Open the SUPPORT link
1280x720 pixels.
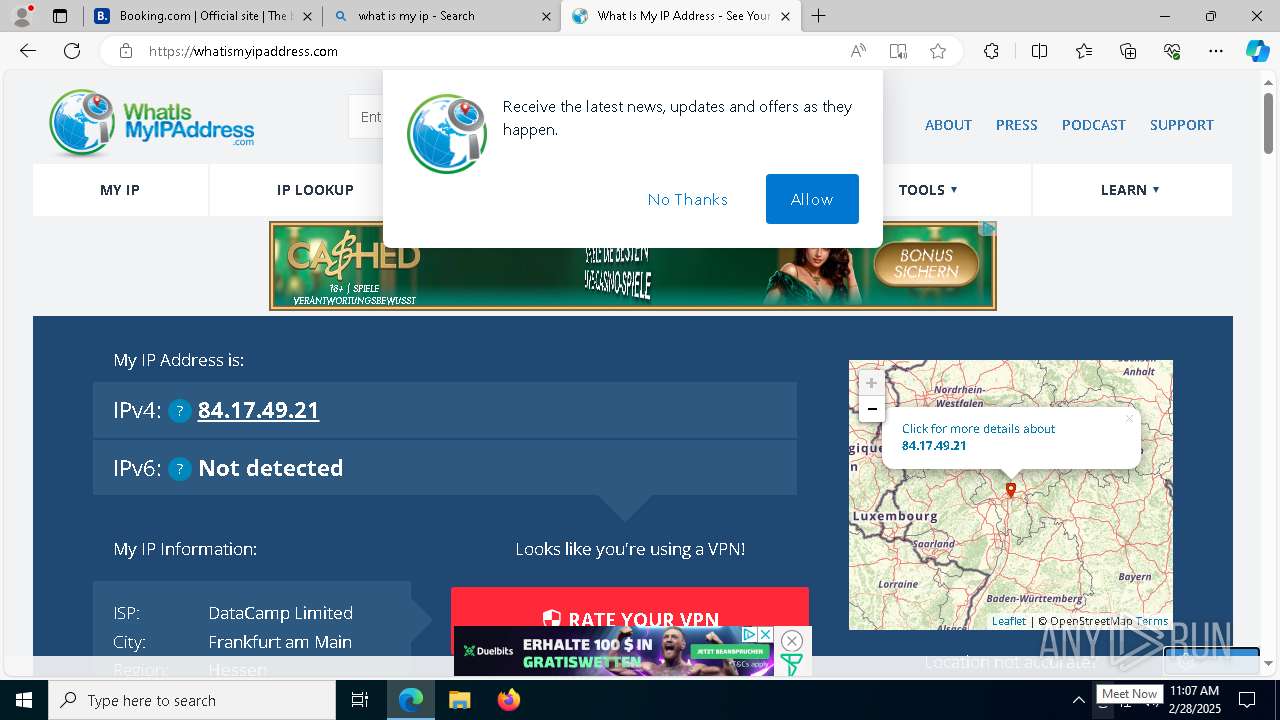click(x=1181, y=125)
